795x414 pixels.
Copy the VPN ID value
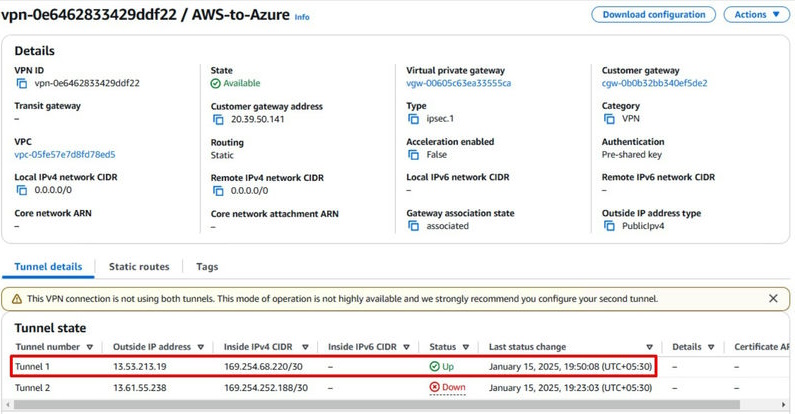point(22,84)
